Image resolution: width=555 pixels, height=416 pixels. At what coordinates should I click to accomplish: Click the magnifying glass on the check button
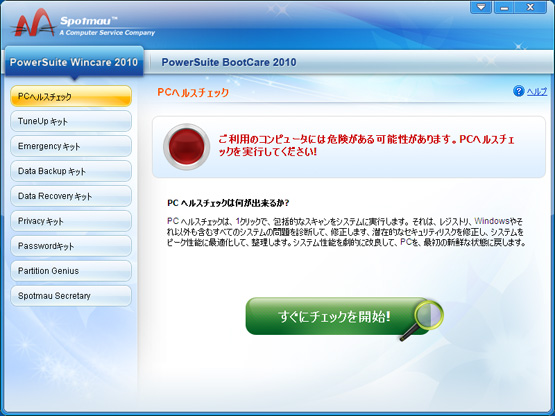tap(423, 320)
